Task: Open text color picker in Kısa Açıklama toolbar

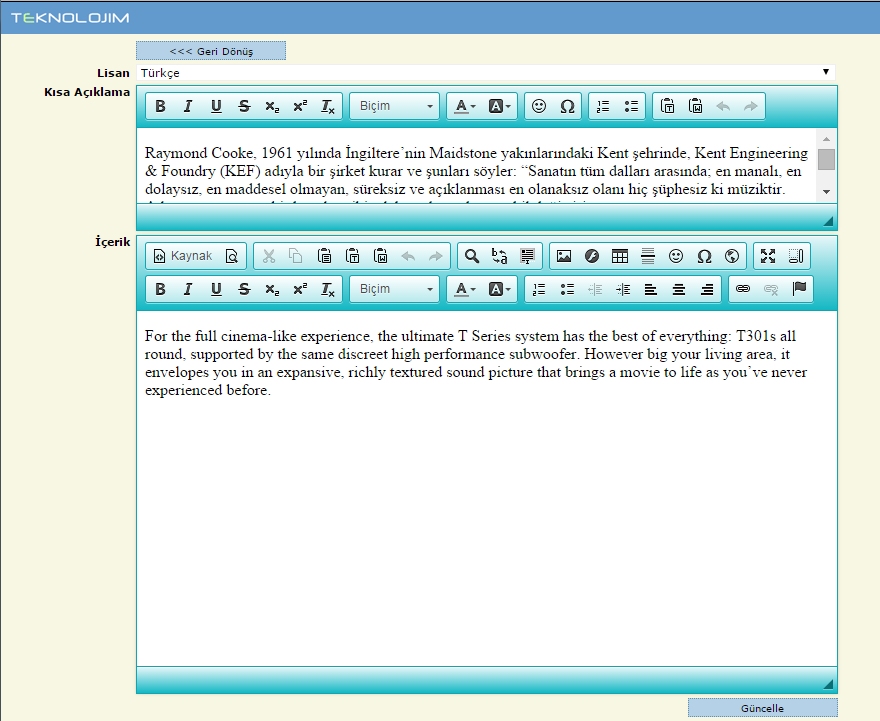Action: [x=464, y=106]
